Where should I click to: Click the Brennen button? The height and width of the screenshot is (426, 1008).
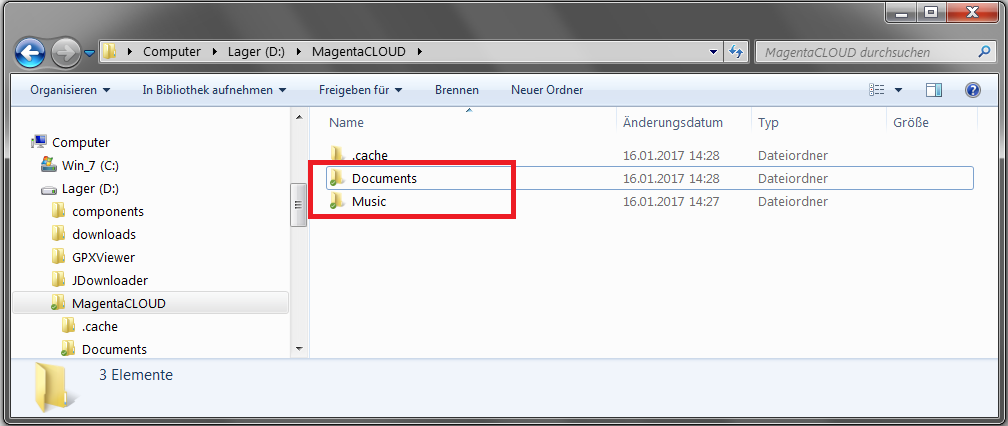point(456,90)
